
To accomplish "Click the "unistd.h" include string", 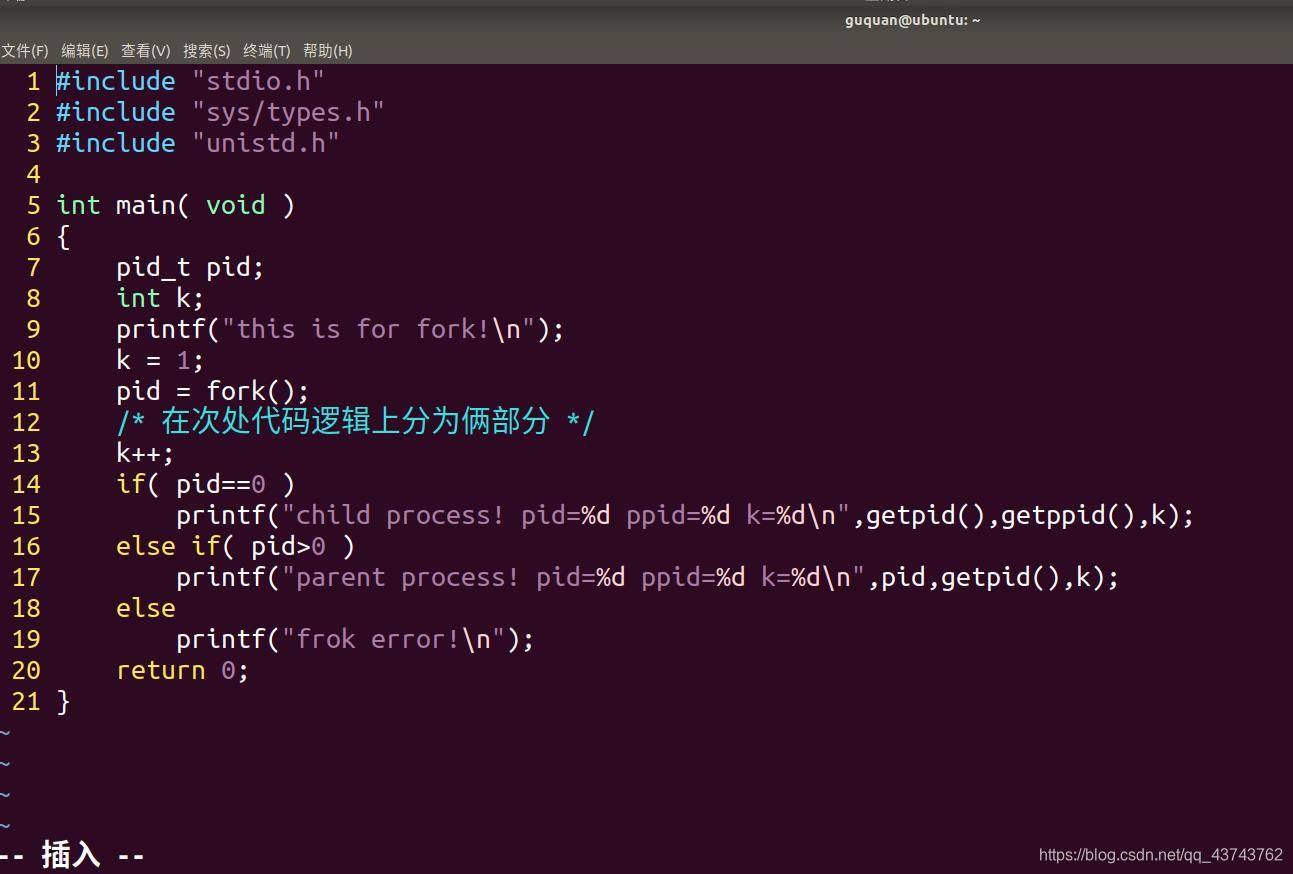I will [266, 143].
